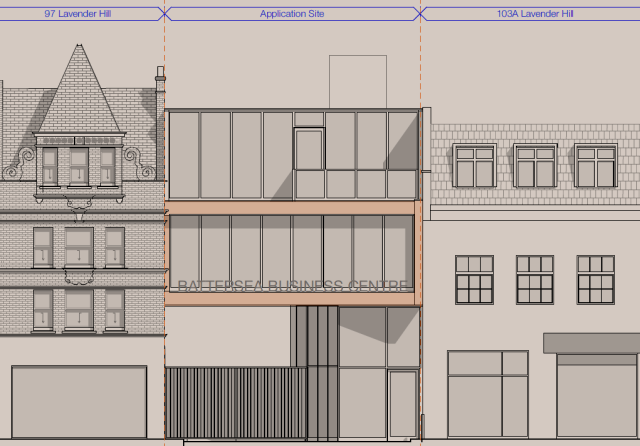This screenshot has width=640, height=446.
Task: Select the middle gridded first-floor window of 103A
Action: pyautogui.click(x=535, y=280)
